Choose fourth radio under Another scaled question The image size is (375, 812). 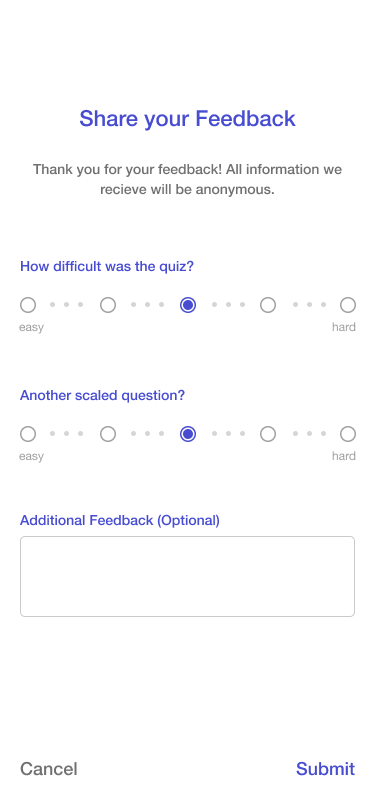pyautogui.click(x=268, y=434)
